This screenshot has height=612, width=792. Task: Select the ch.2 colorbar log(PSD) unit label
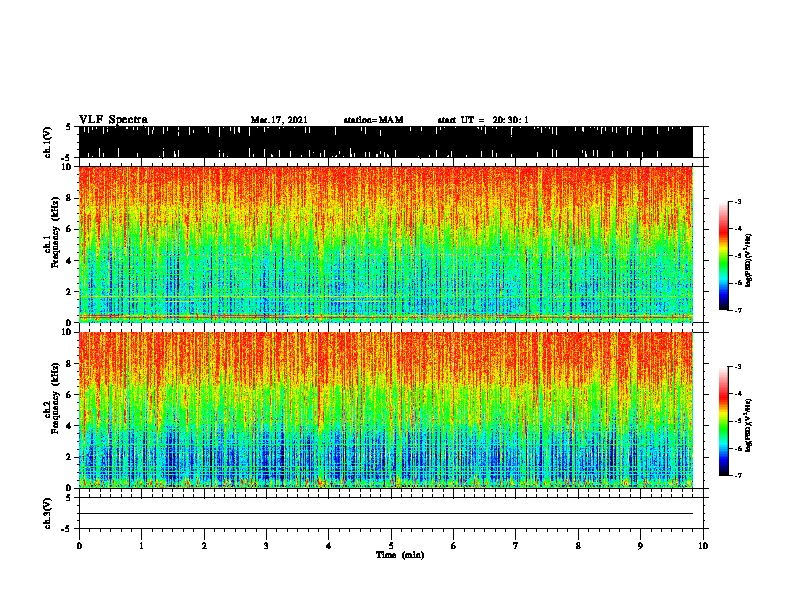[x=748, y=425]
